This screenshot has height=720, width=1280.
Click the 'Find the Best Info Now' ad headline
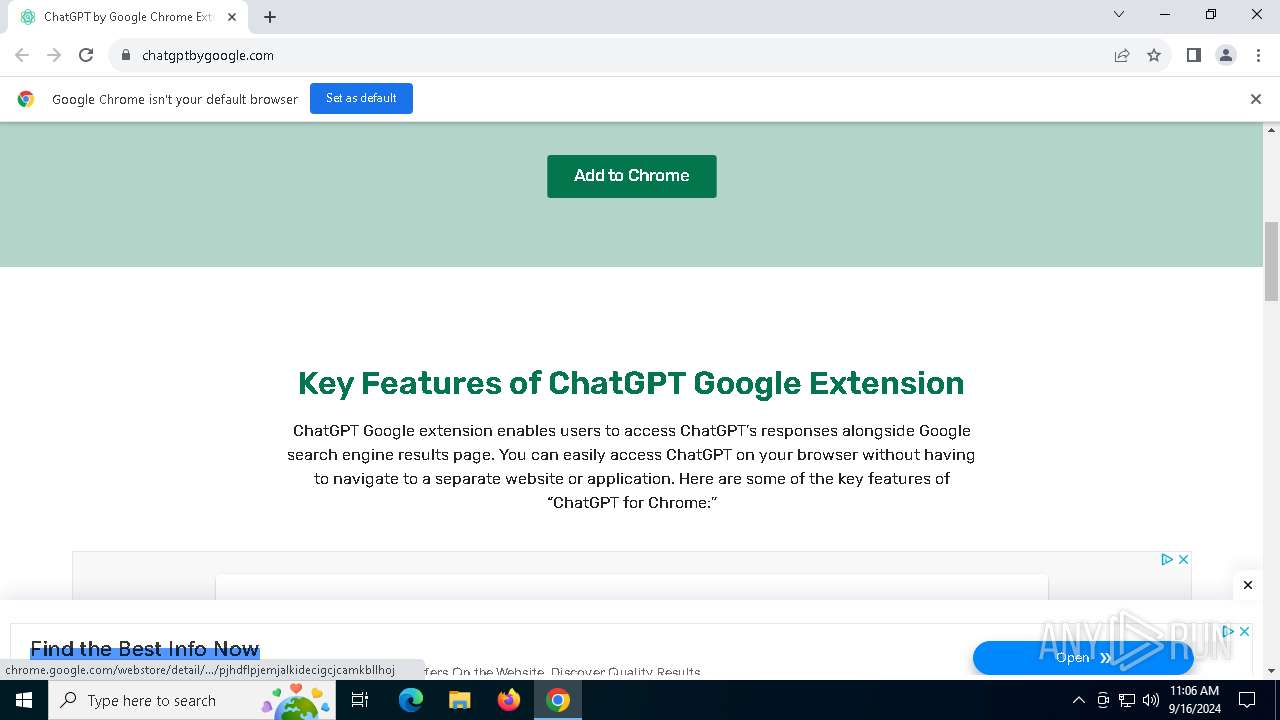144,649
